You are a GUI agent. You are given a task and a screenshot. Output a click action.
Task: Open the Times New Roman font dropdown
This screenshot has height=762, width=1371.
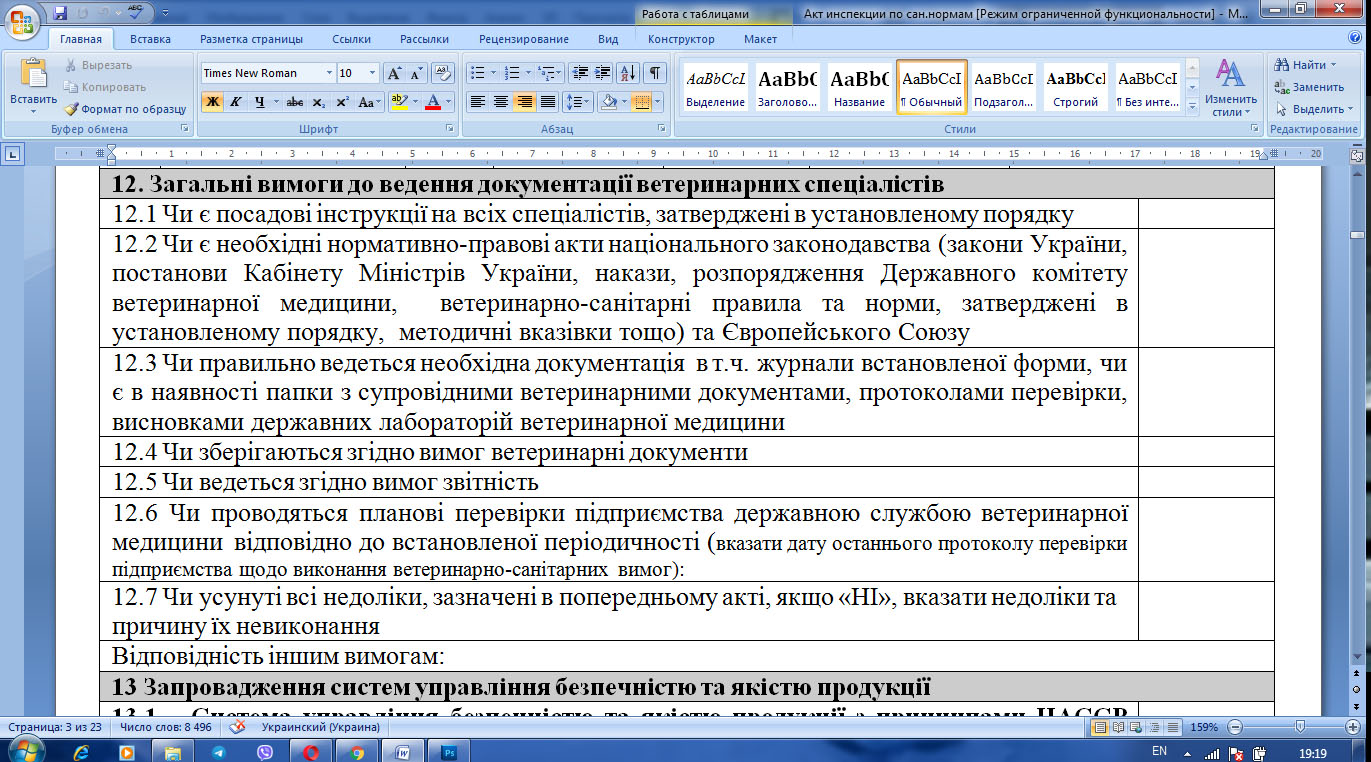click(329, 73)
